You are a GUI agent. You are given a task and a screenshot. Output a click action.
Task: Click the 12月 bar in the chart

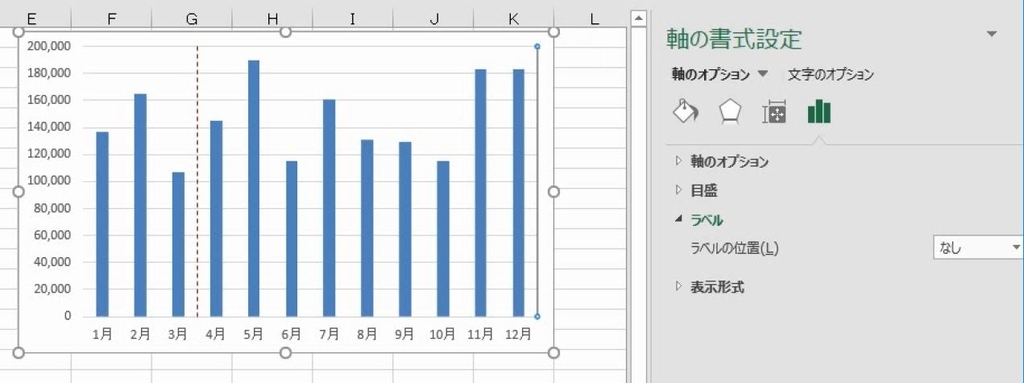point(519,193)
